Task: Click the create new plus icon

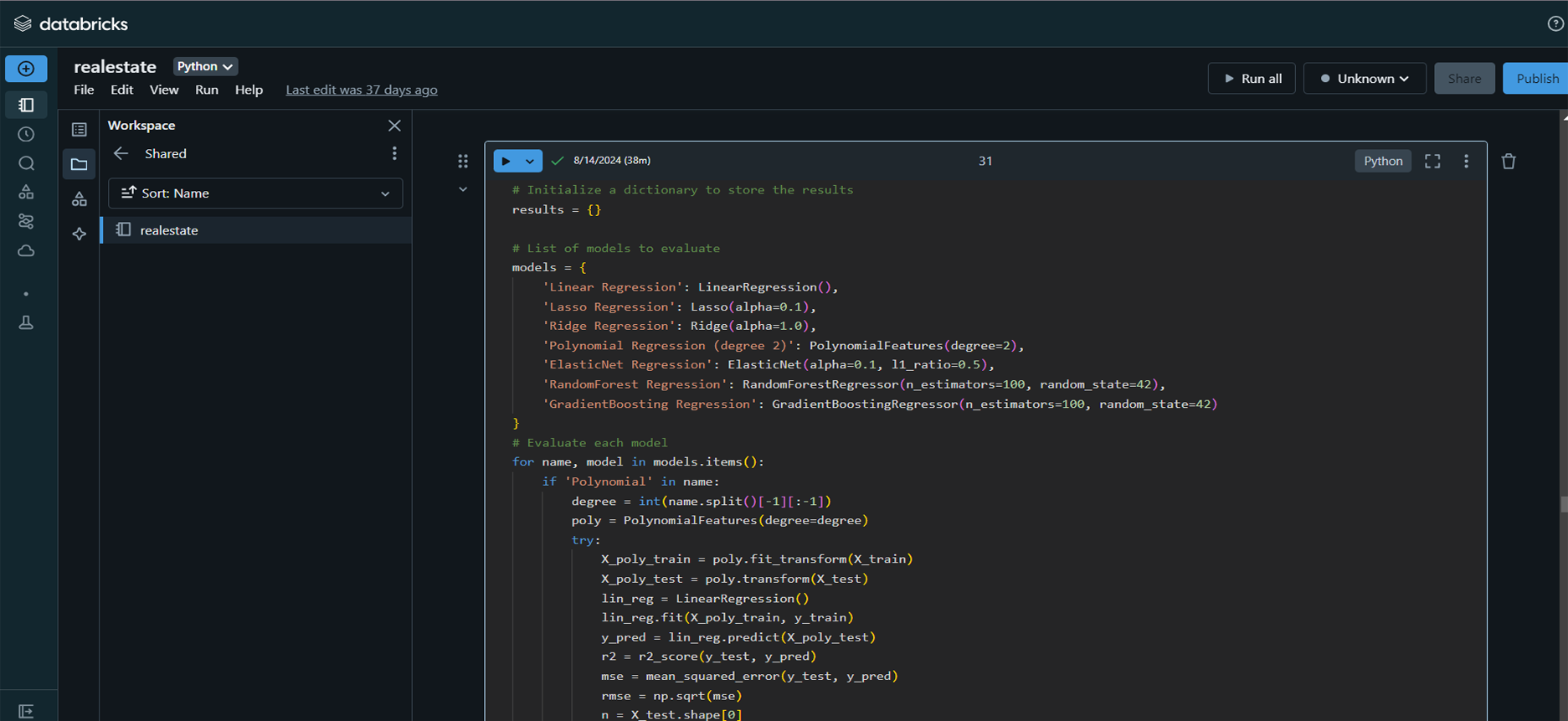Action: [x=26, y=69]
